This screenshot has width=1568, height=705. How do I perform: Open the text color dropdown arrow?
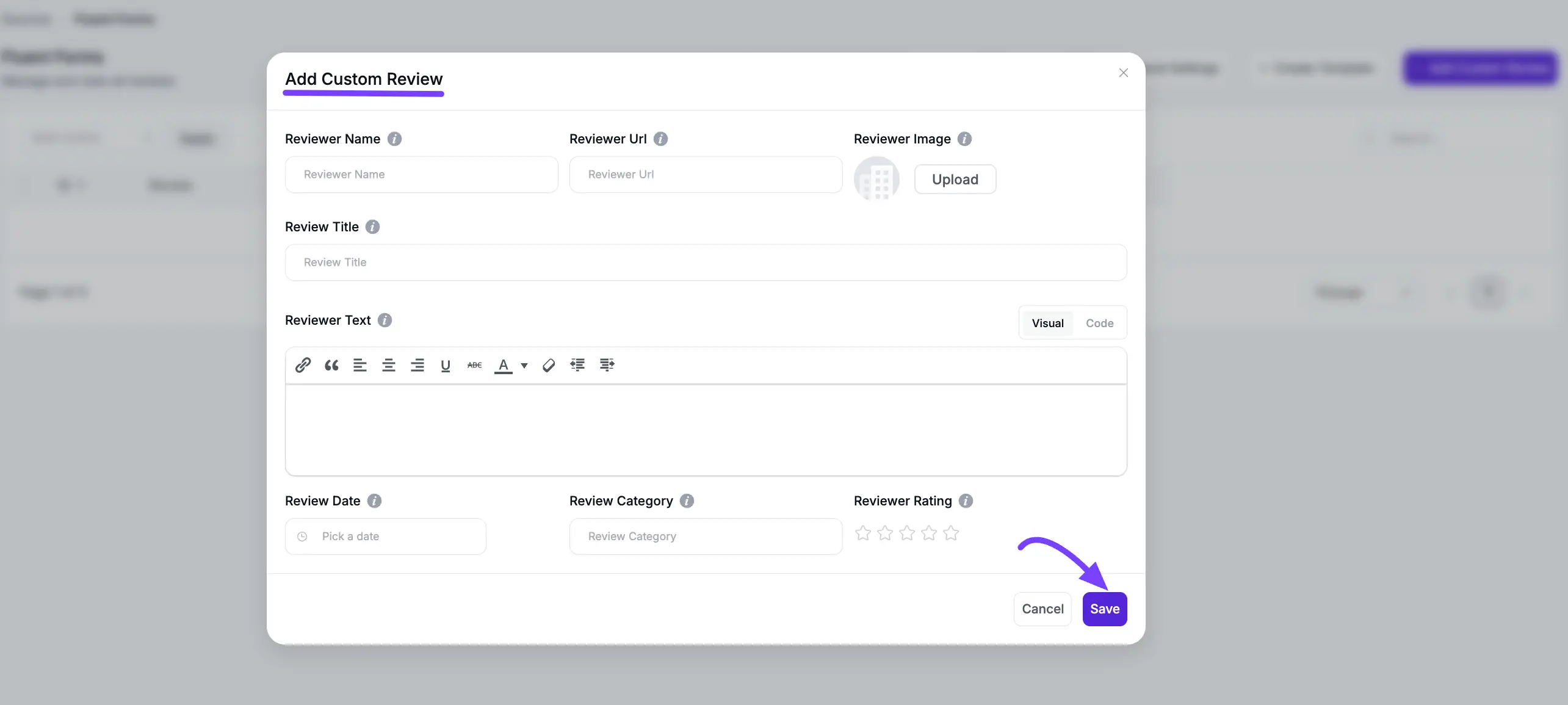524,365
